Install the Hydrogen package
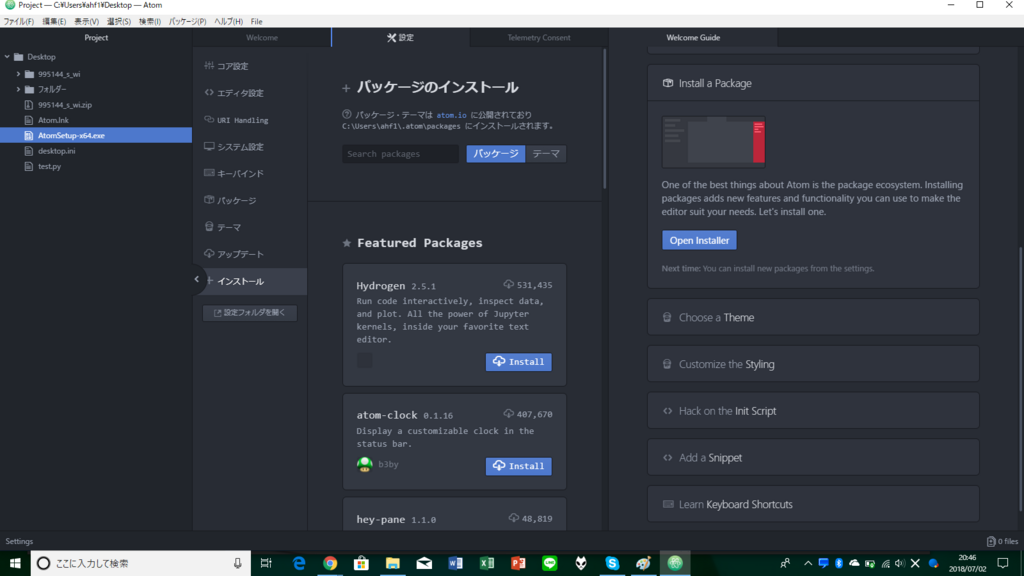Viewport: 1024px width, 576px height. 518,361
